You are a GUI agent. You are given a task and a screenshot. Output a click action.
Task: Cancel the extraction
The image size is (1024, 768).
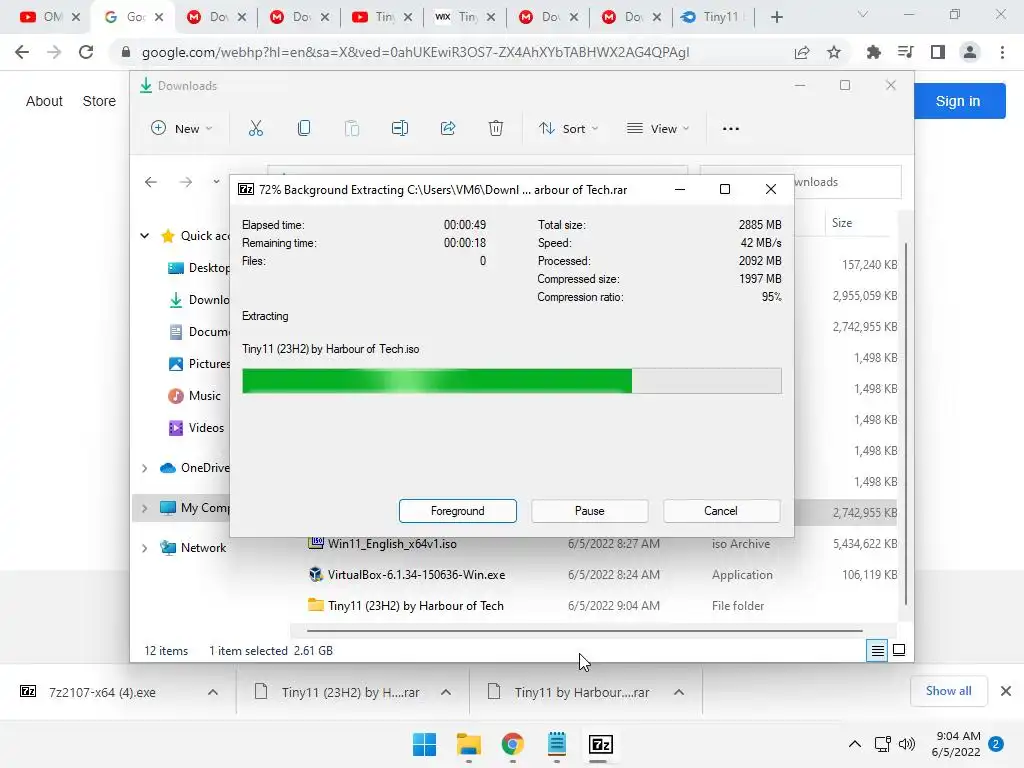(721, 511)
